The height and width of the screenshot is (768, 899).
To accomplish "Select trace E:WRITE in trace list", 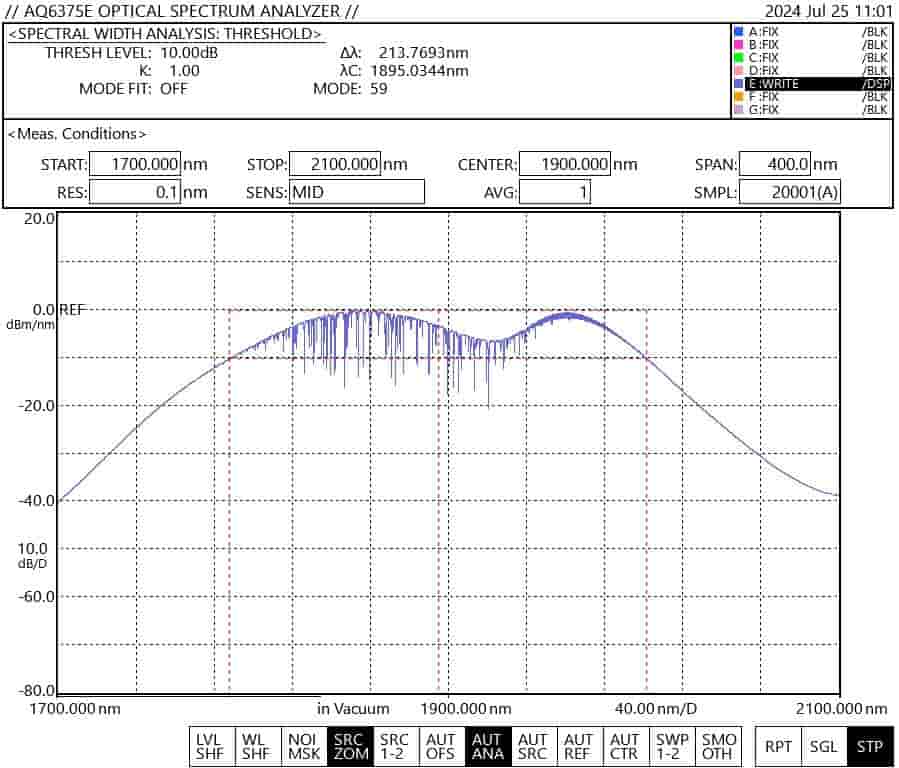I will [x=810, y=84].
